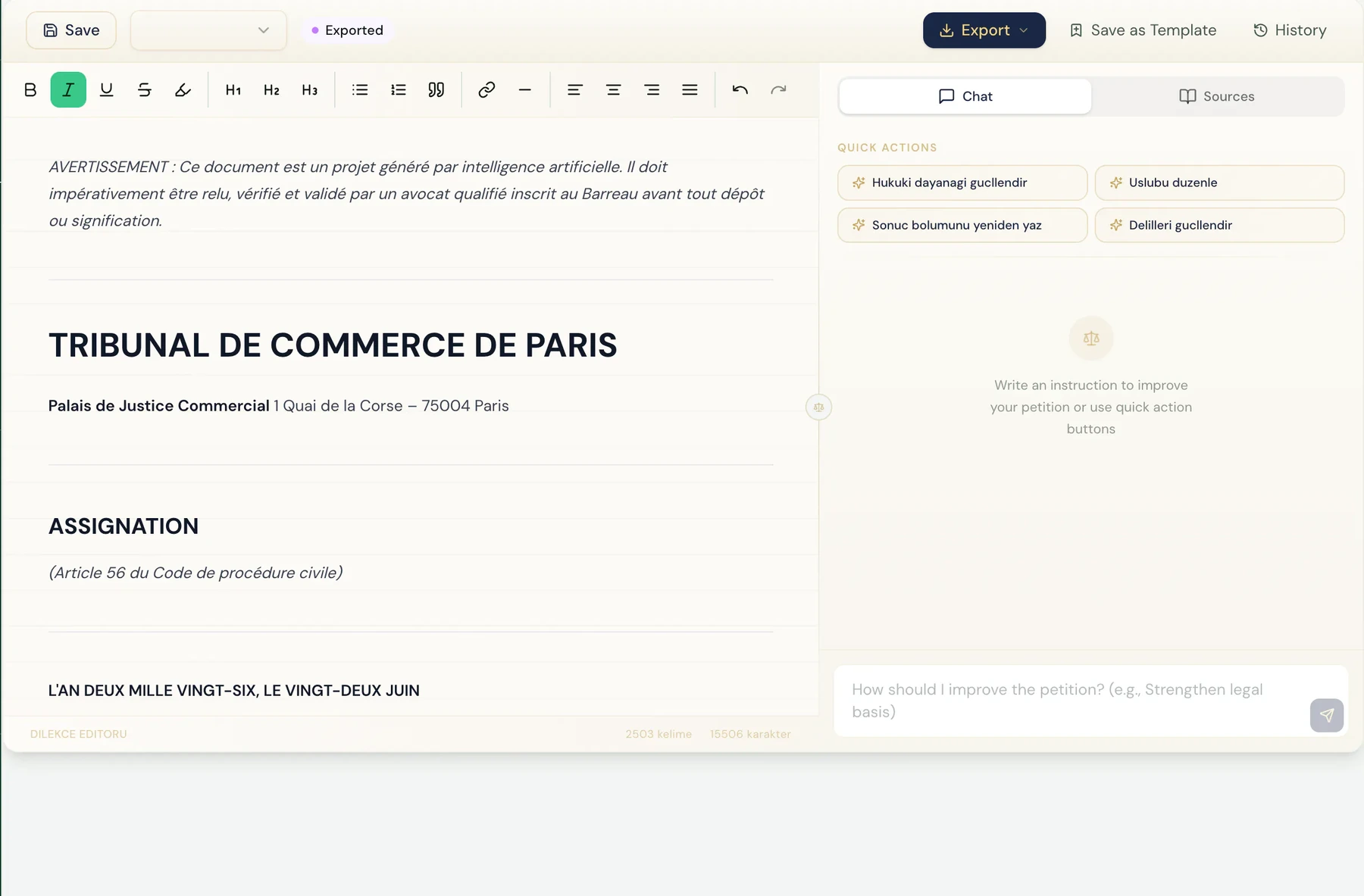Insert a blockquote with the quote icon
Image resolution: width=1364 pixels, height=896 pixels.
pos(436,90)
